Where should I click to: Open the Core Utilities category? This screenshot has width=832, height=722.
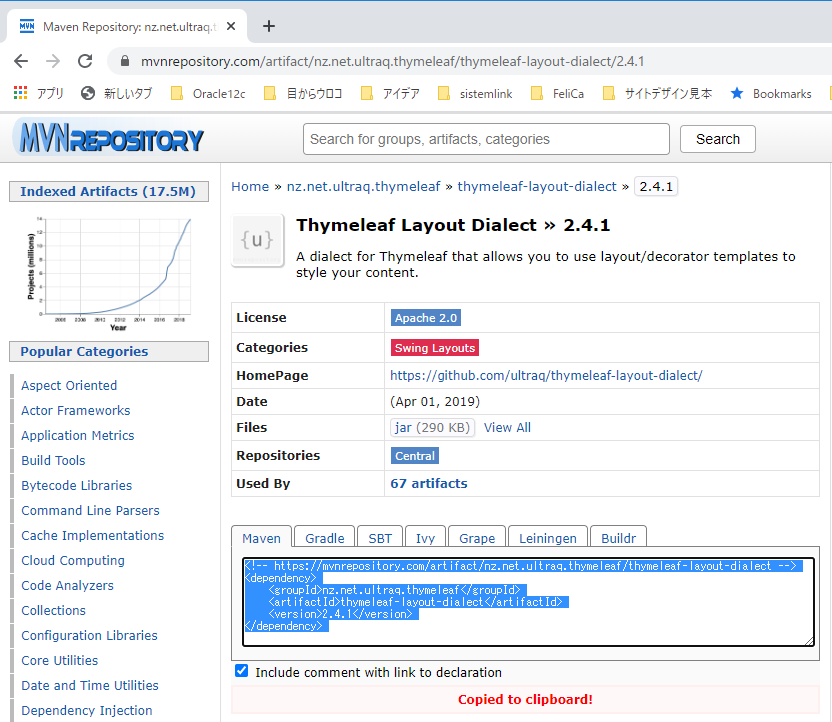59,660
